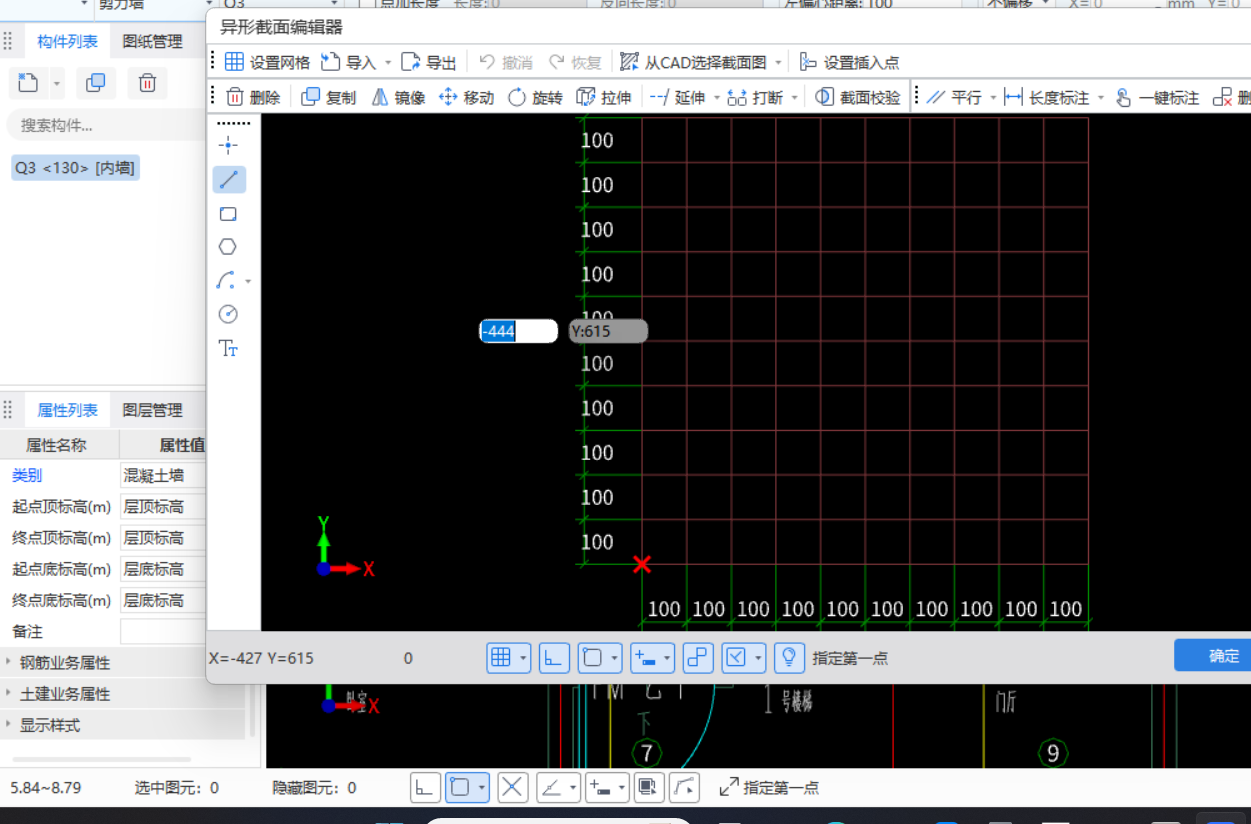Switch to 图层管理 tab
Screen dimensions: 1251x824
(x=152, y=410)
